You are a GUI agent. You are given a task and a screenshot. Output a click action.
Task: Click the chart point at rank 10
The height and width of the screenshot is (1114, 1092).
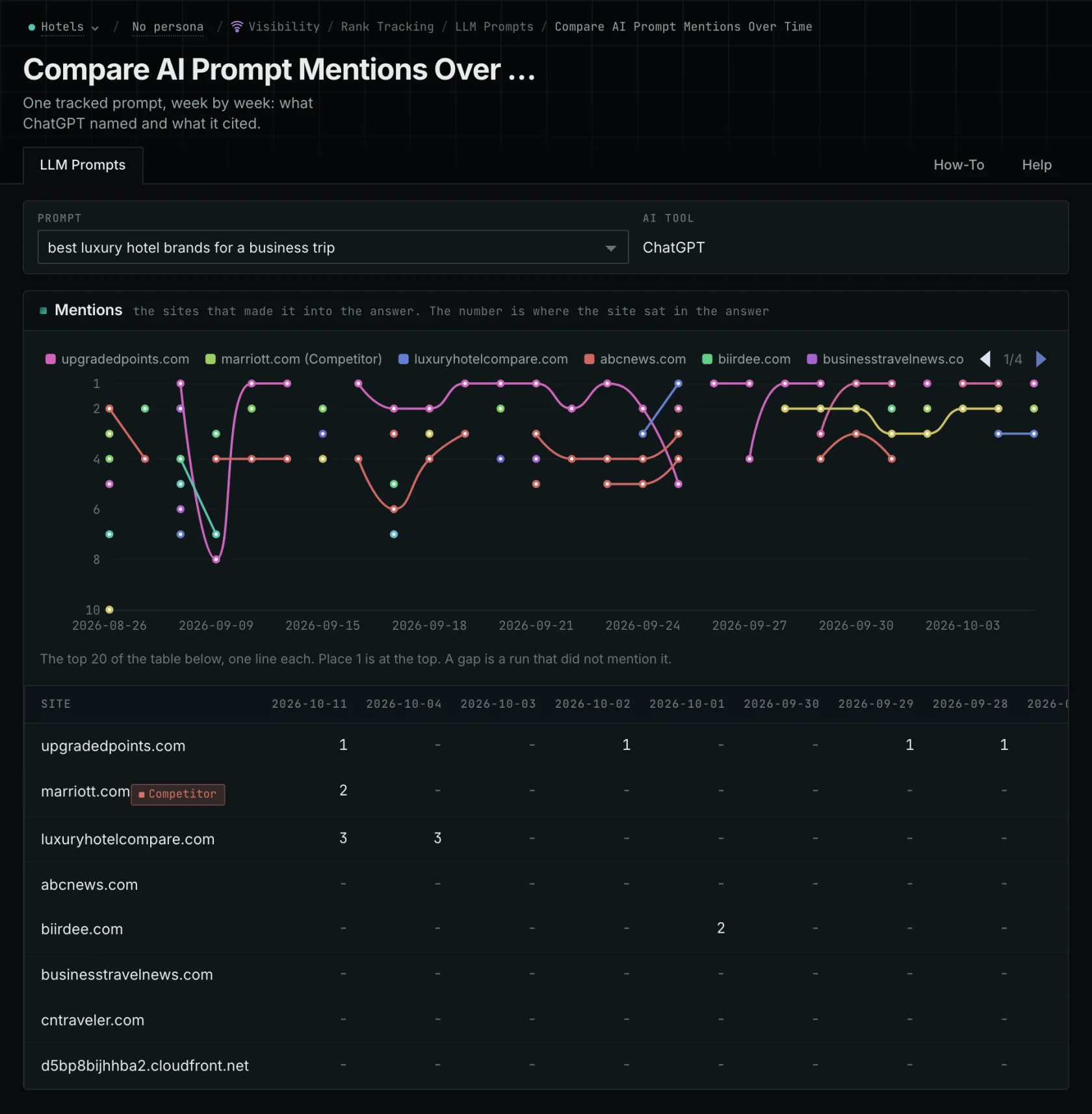109,610
